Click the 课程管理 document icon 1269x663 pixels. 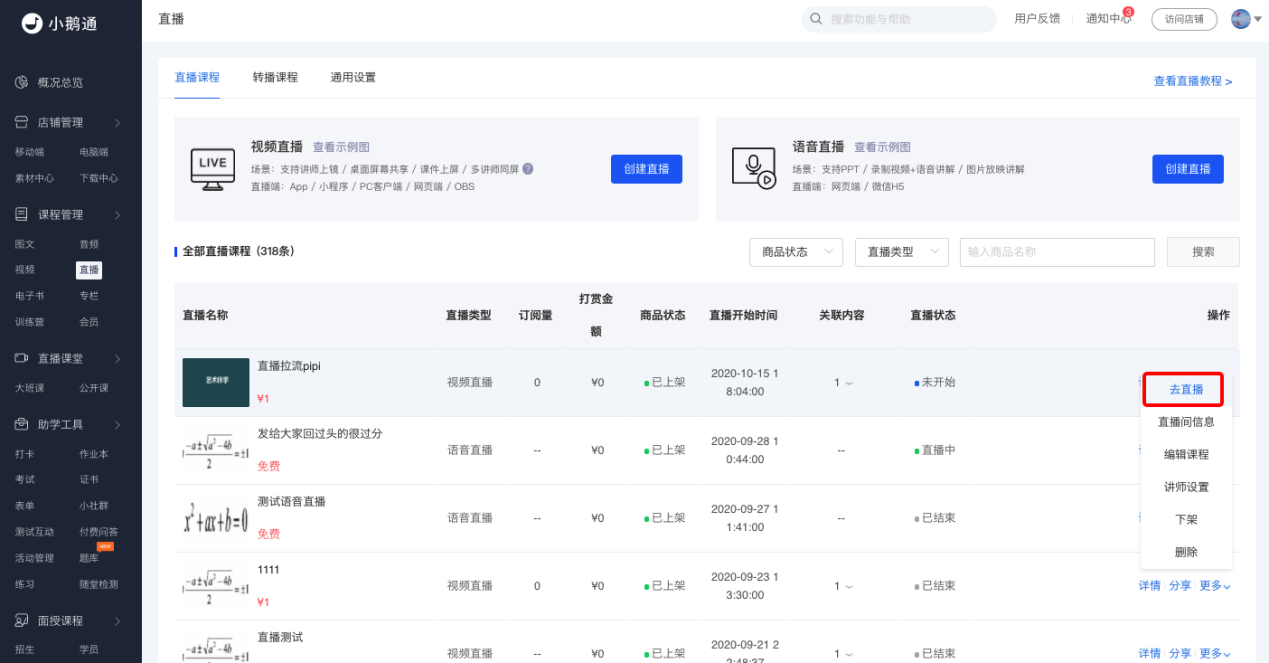[x=21, y=214]
